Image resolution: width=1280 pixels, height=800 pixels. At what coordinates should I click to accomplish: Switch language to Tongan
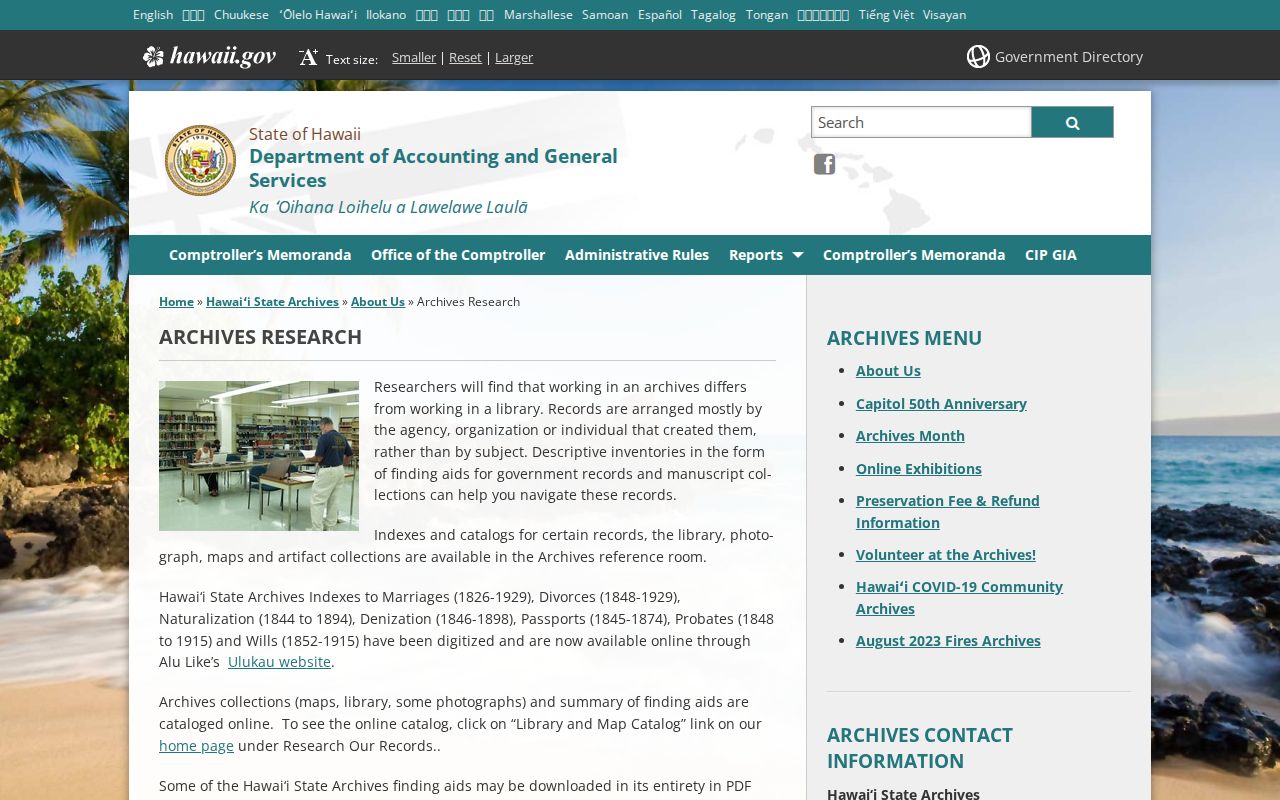click(x=767, y=14)
